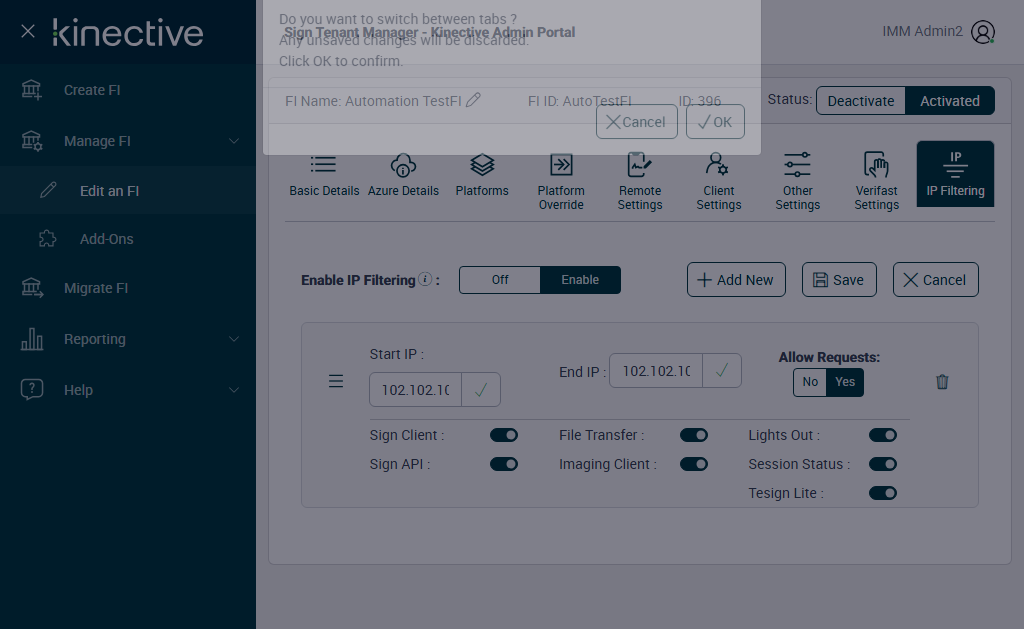This screenshot has width=1024, height=629.
Task: Toggle the Sign API switch
Action: pyautogui.click(x=504, y=464)
